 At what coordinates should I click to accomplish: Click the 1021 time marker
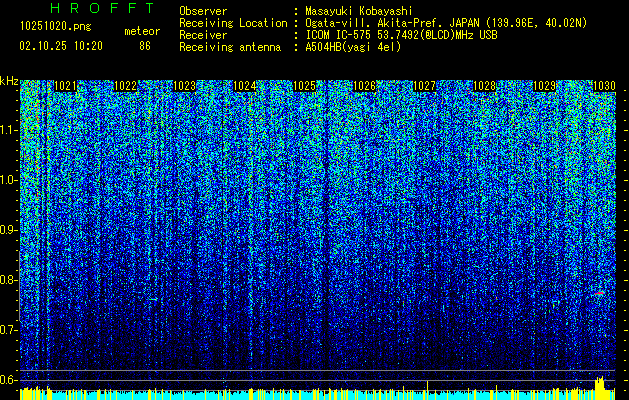65,86
